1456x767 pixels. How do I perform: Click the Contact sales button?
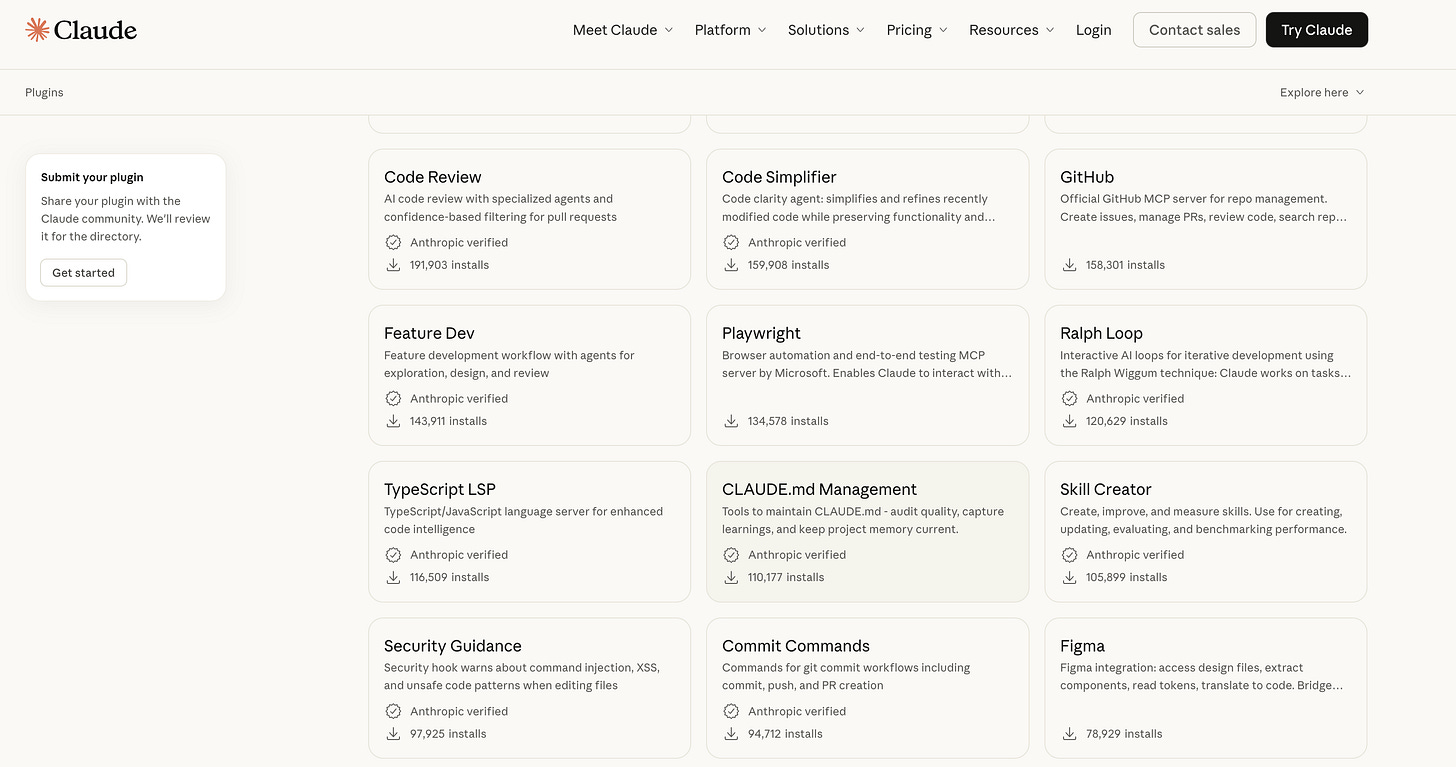tap(1194, 30)
